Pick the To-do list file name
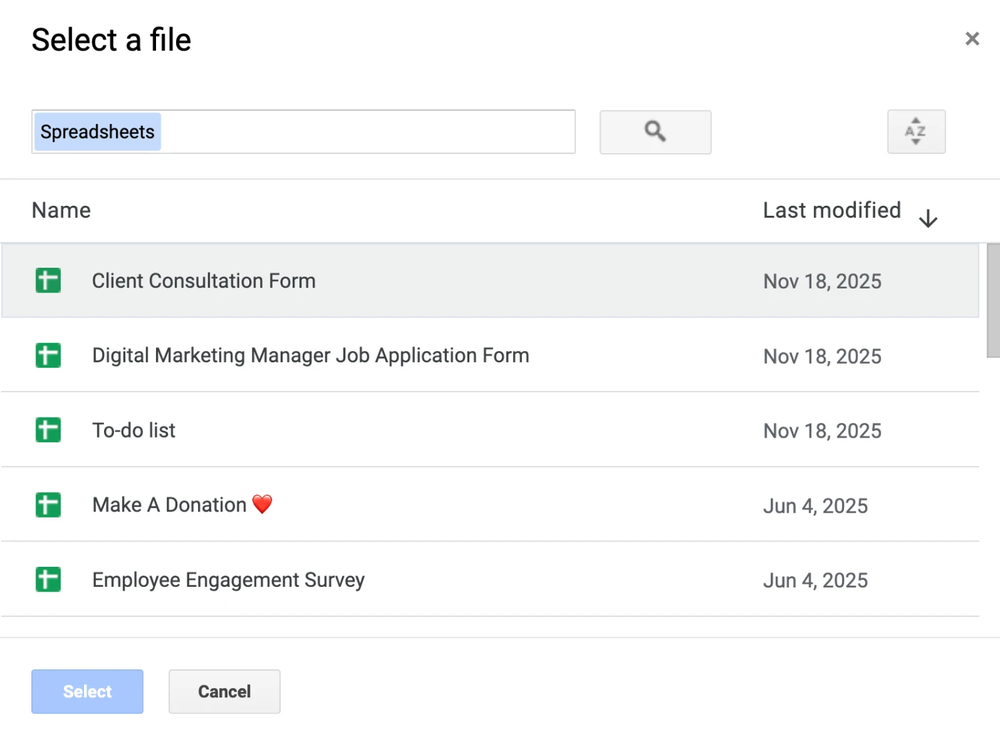1000x742 pixels. 134,431
